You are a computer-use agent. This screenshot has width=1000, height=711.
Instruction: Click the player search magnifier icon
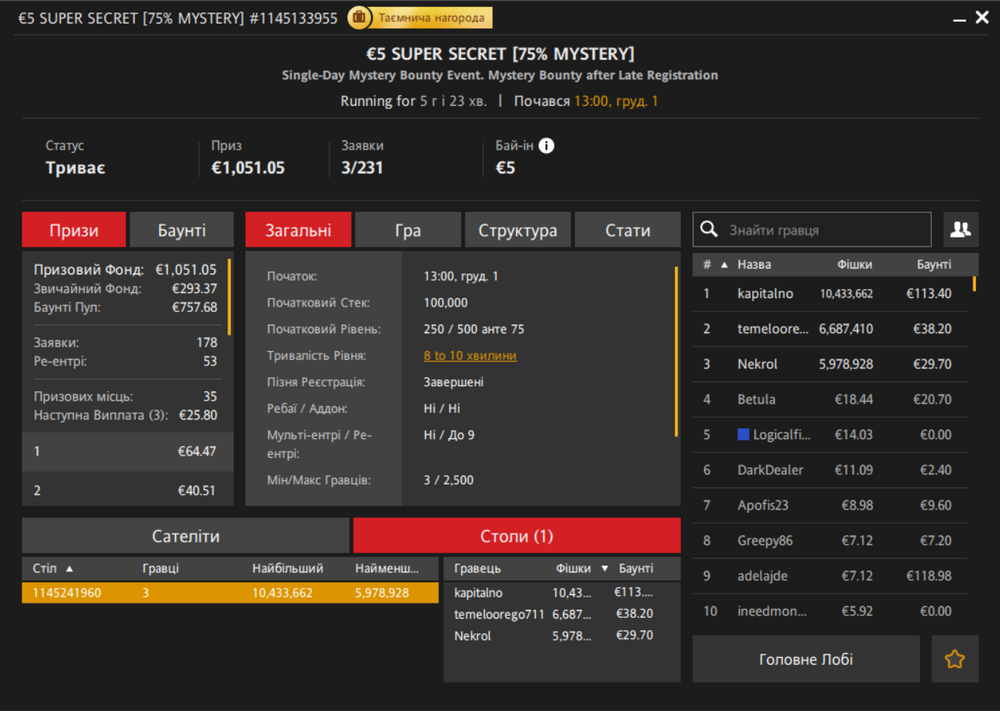pos(709,230)
